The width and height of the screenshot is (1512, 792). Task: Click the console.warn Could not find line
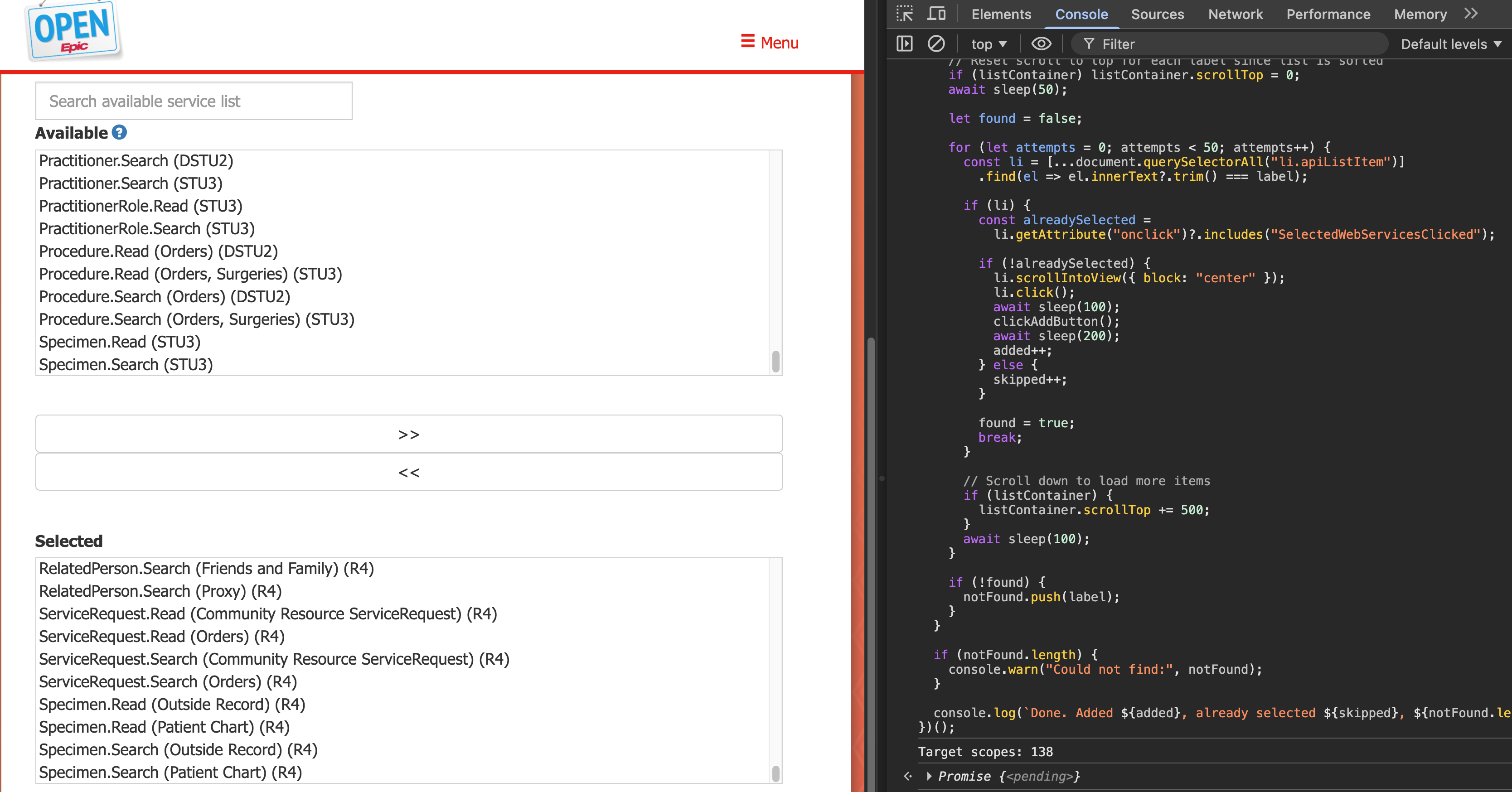(1105, 669)
